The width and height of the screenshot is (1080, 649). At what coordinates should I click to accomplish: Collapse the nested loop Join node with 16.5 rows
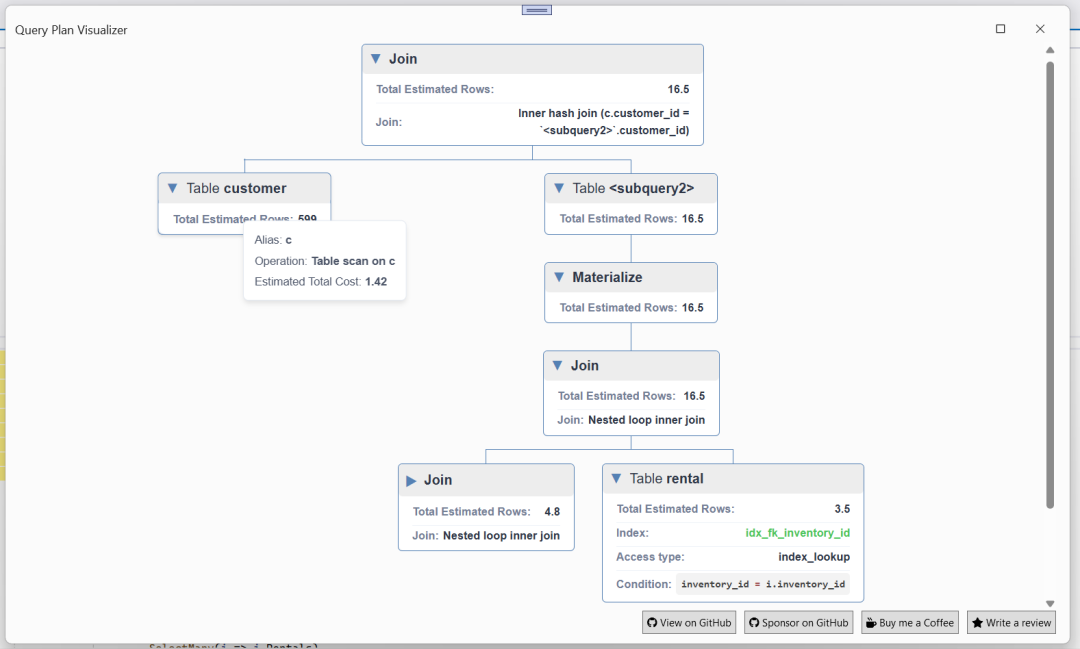(558, 365)
